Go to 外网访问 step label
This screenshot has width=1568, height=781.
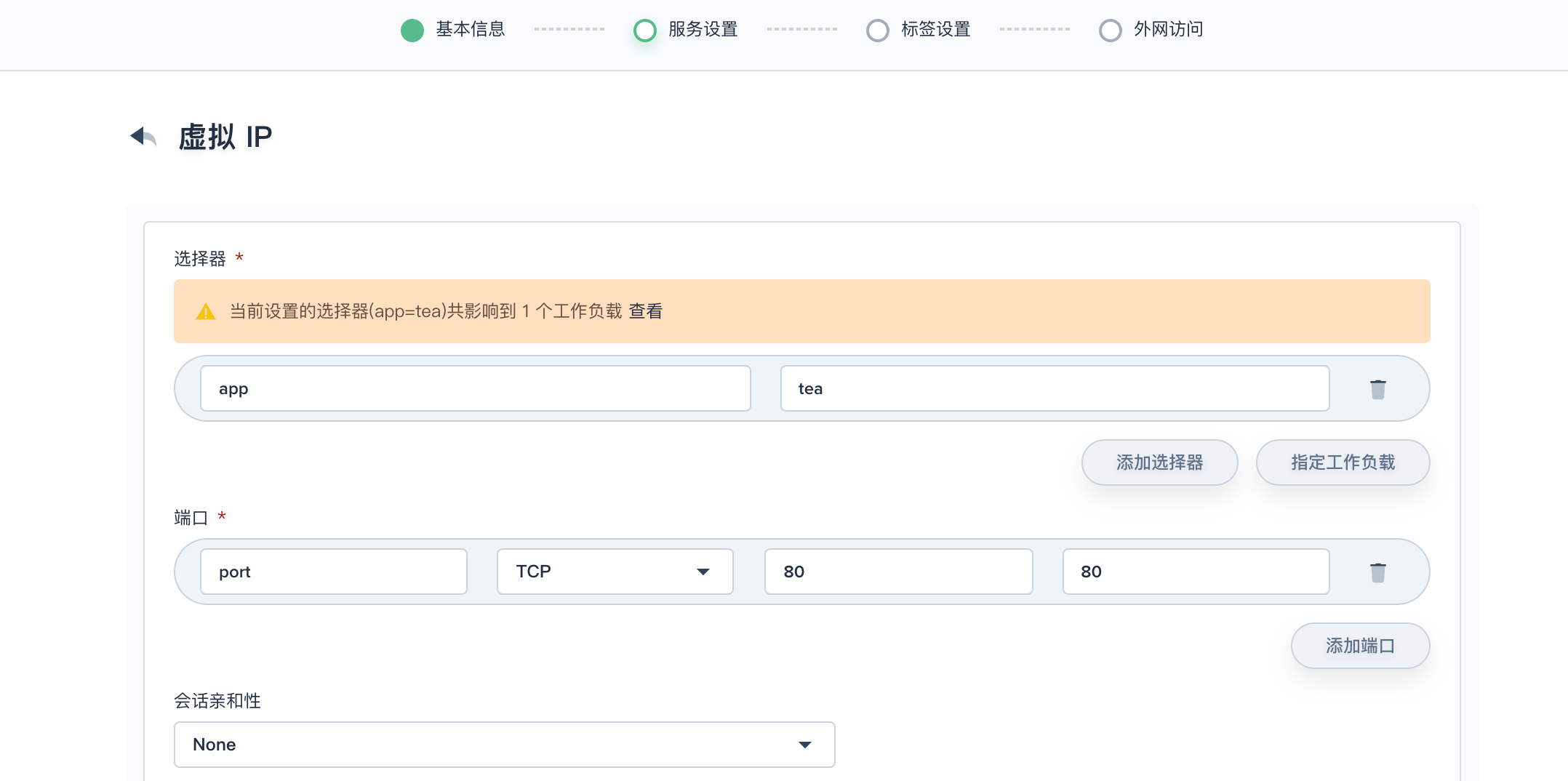pos(1169,29)
